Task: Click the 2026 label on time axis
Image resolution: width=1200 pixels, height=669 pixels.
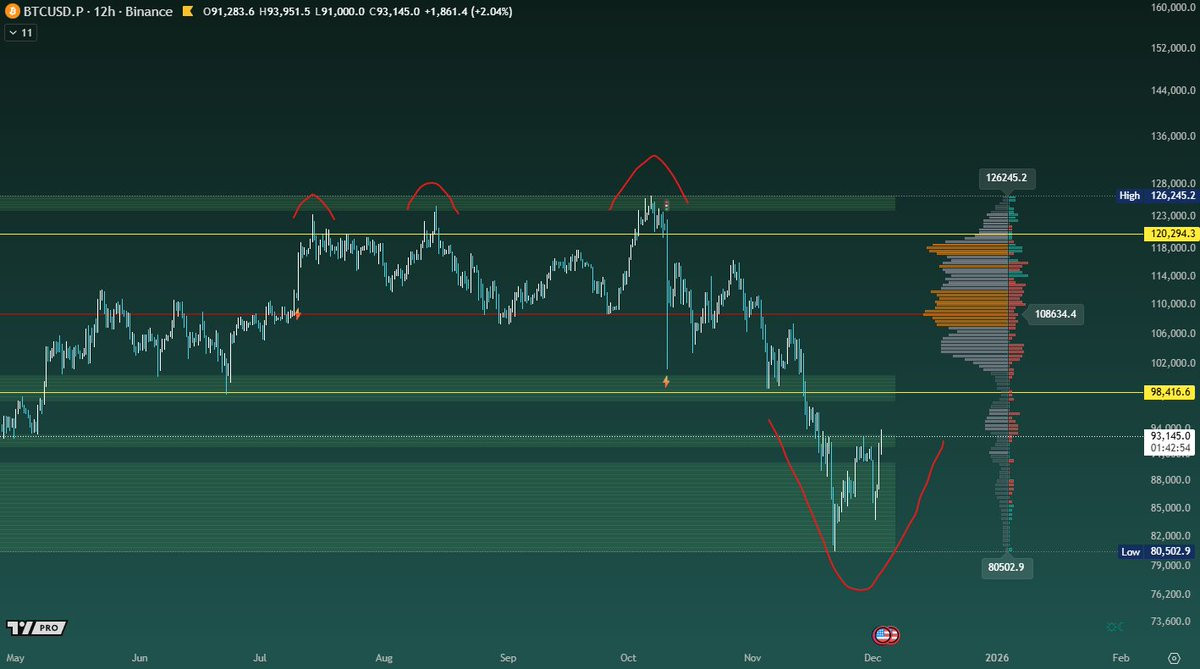Action: pos(997,658)
